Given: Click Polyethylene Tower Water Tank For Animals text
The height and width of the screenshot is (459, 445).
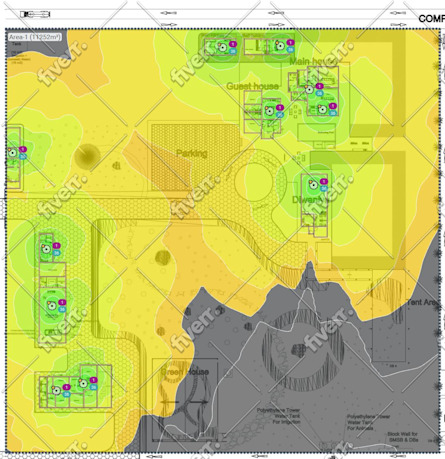Looking at the screenshot, I should coord(368,422).
